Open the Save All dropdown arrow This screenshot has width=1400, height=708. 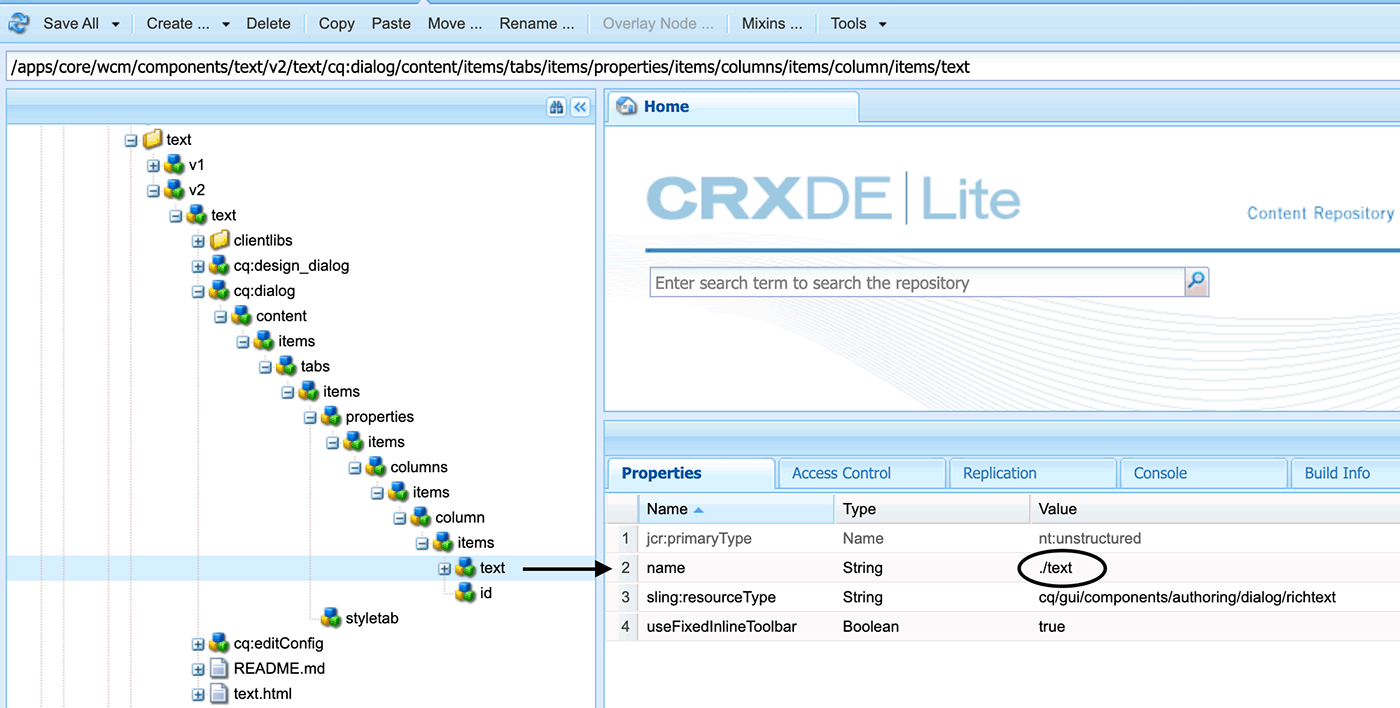click(116, 24)
